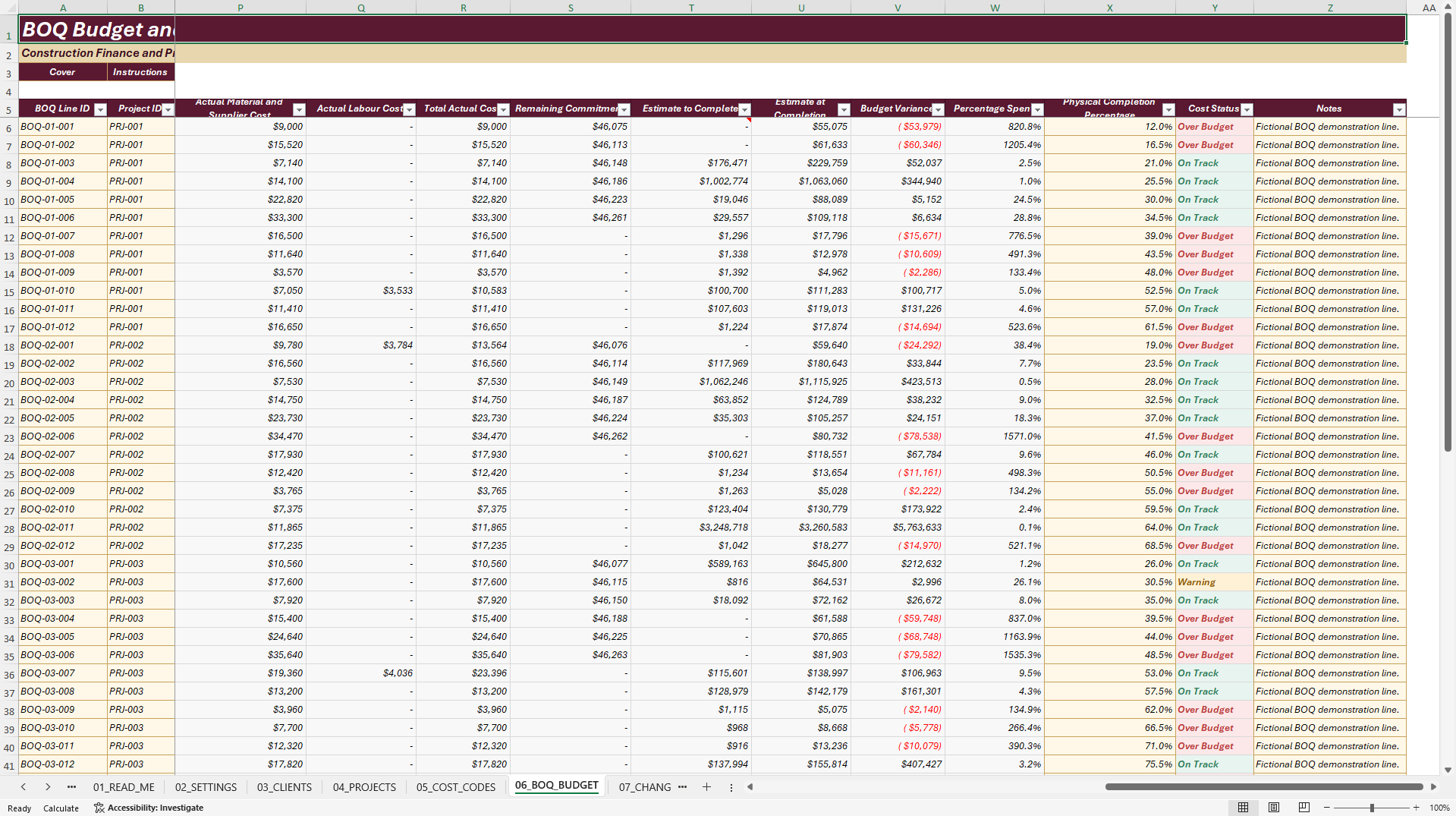Switch to the 05_COST_CODES sheet tab

456,787
